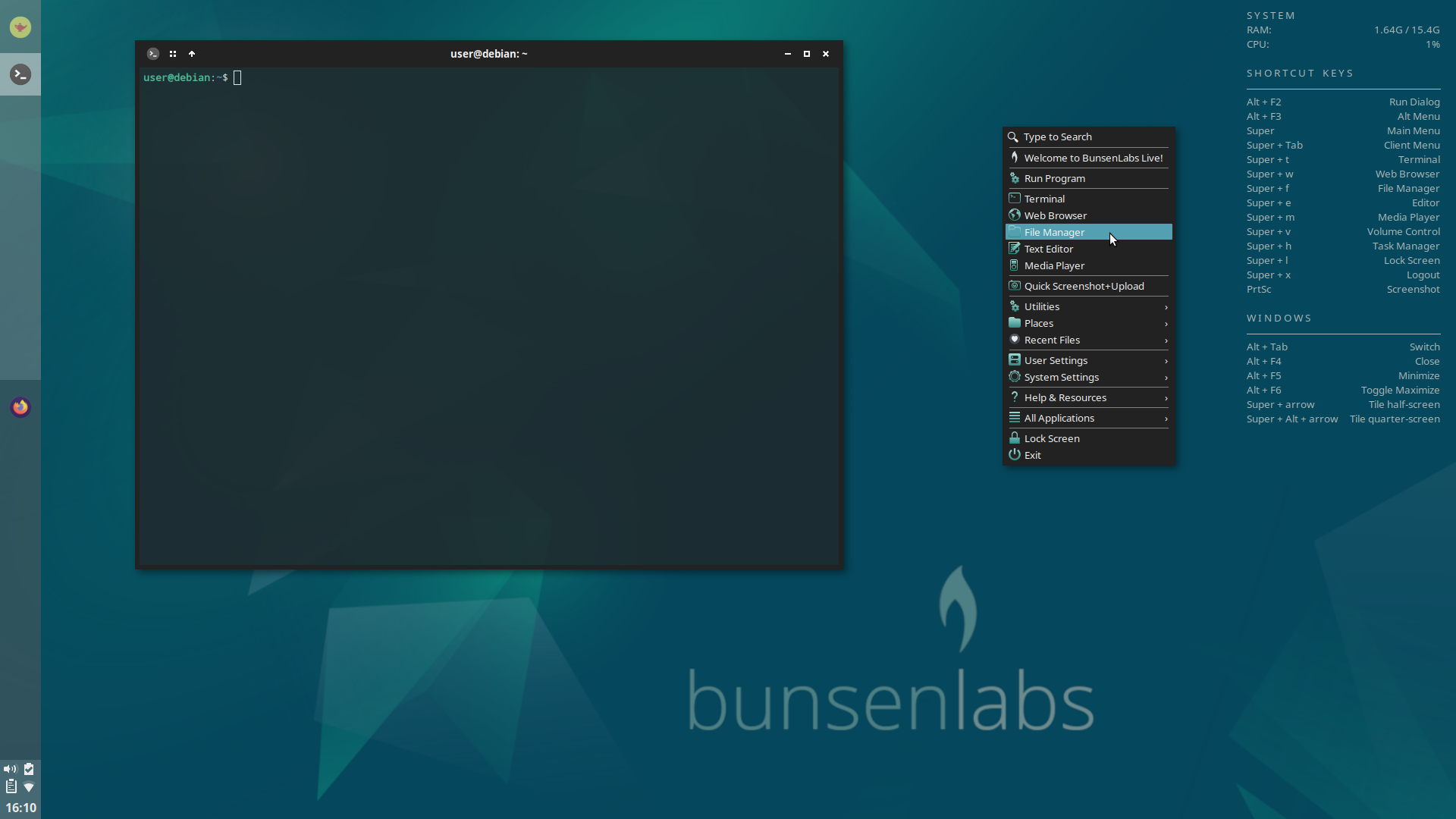Screen dimensions: 1456x819
Task: Maximize the terminal window
Action: 807,54
